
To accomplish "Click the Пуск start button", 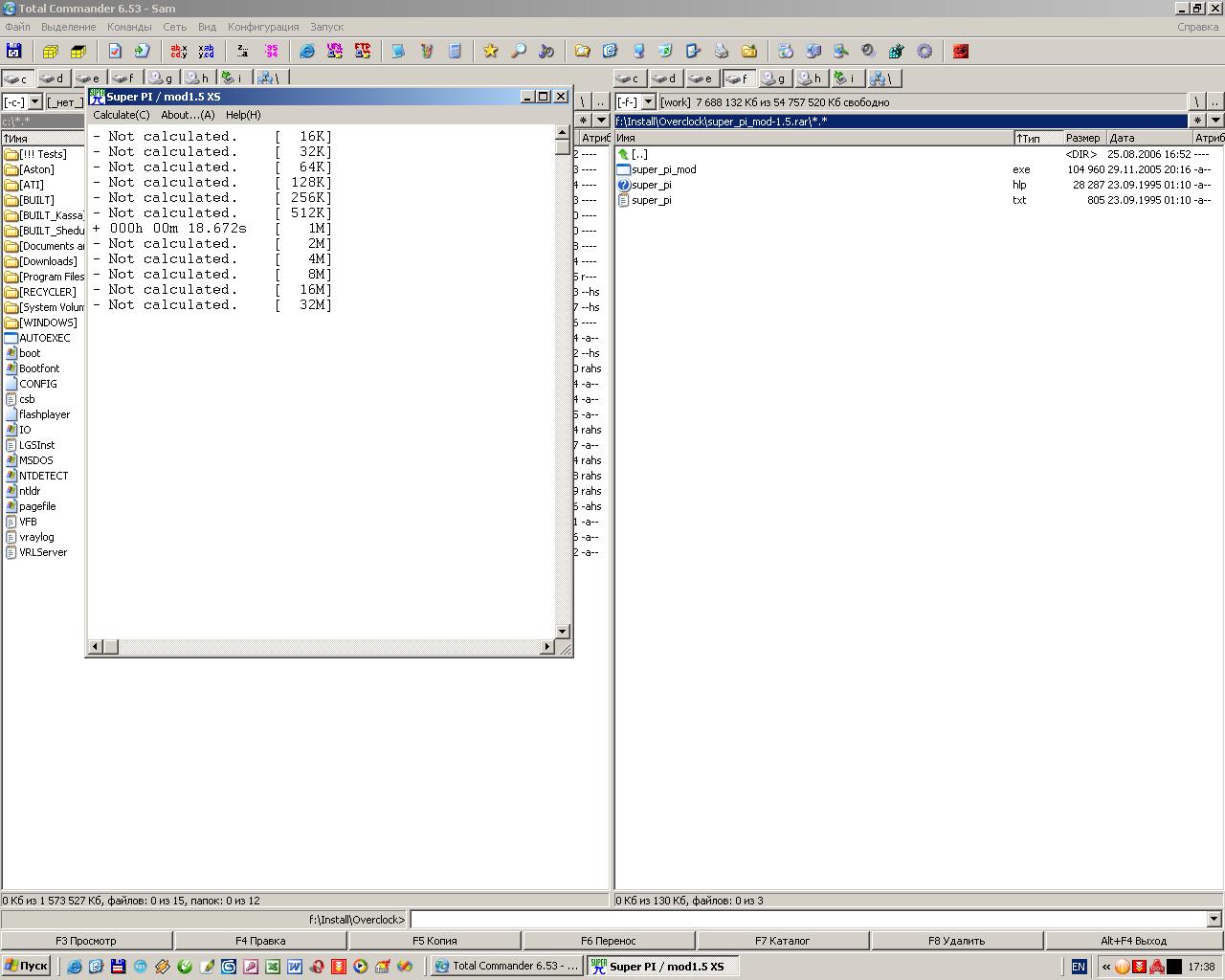I will tap(26, 966).
